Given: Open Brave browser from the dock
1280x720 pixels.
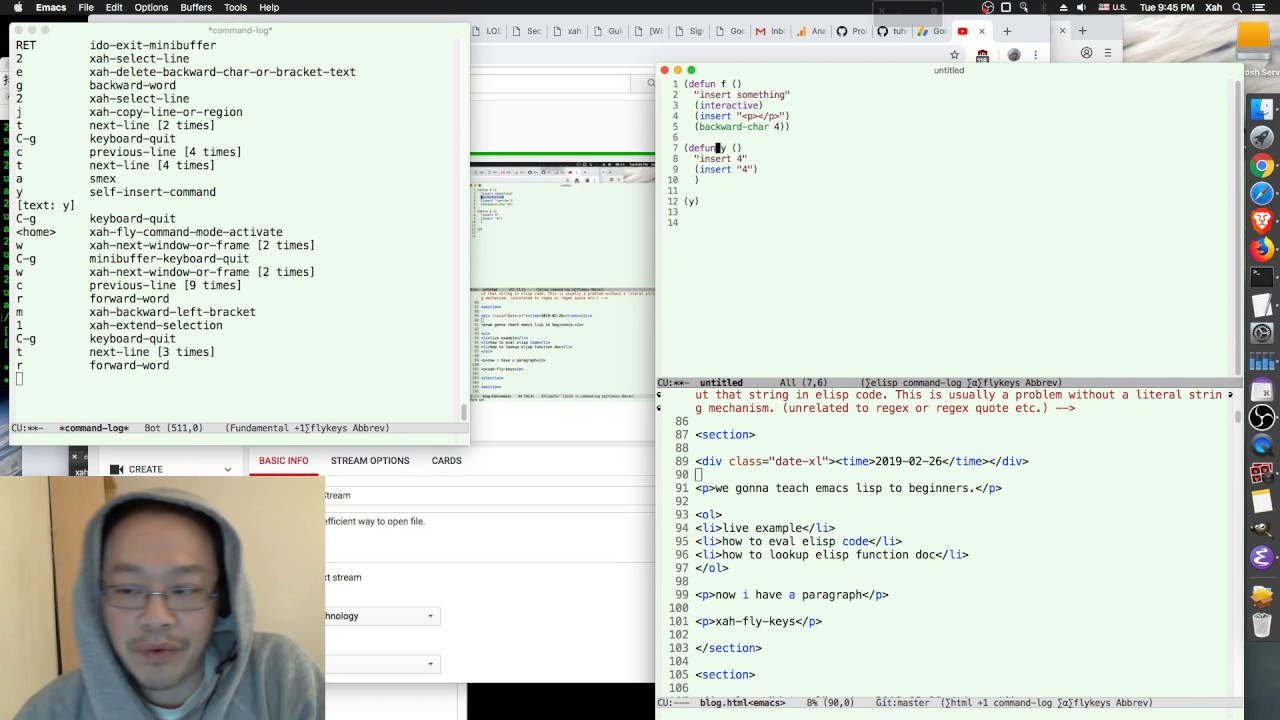Looking at the screenshot, I should [1262, 221].
